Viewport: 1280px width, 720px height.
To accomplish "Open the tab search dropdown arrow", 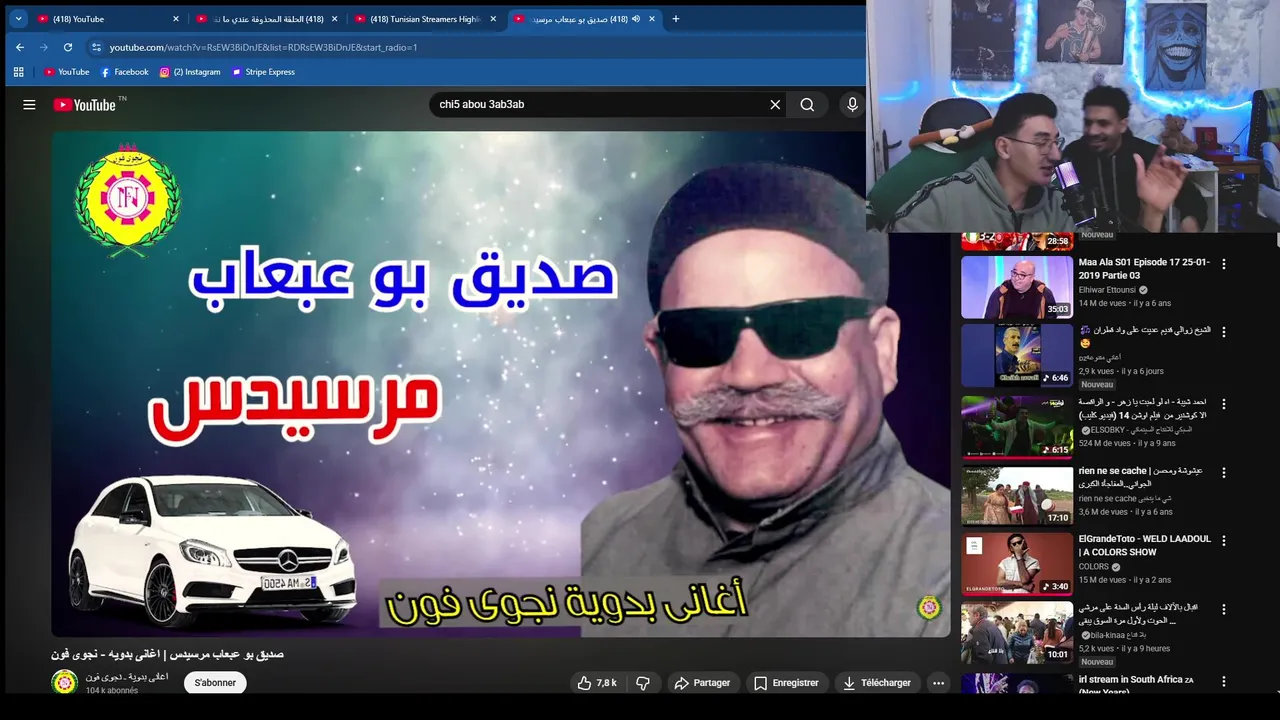I will pyautogui.click(x=18, y=18).
